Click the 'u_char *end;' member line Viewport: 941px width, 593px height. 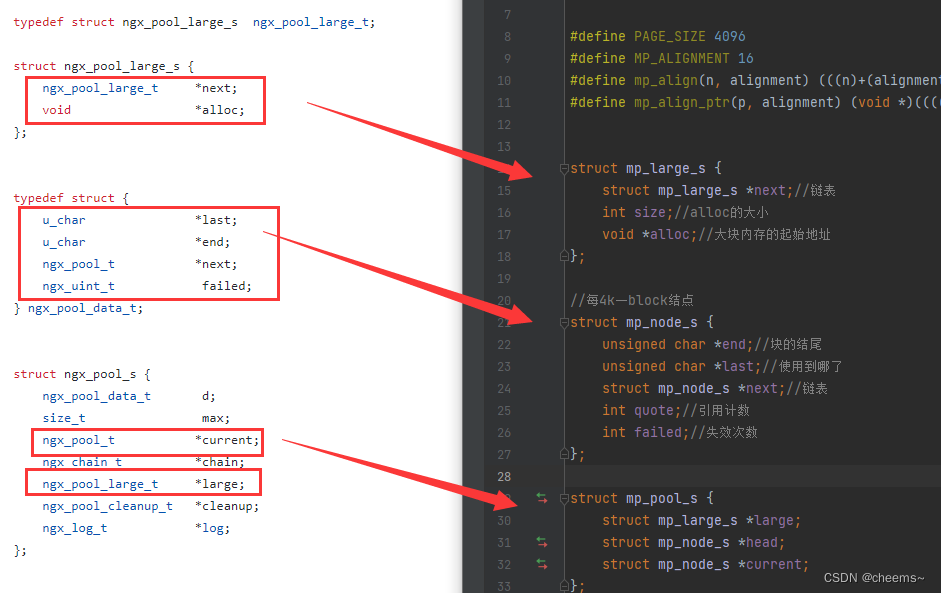[x=136, y=242]
